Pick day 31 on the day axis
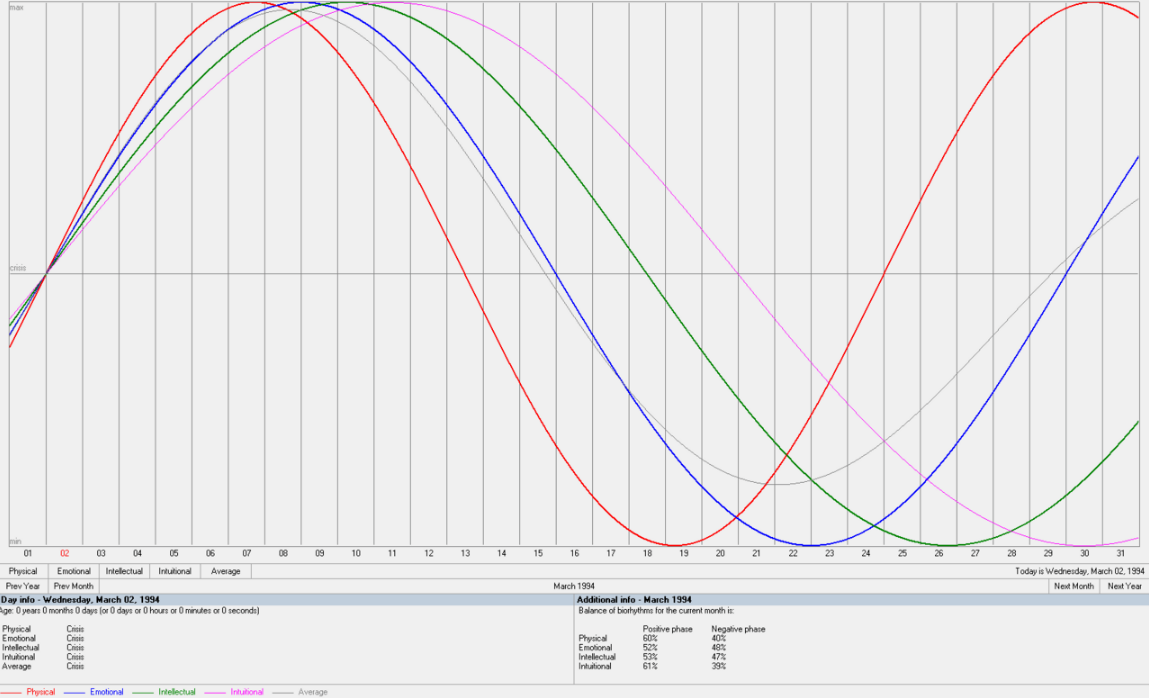 click(1121, 553)
